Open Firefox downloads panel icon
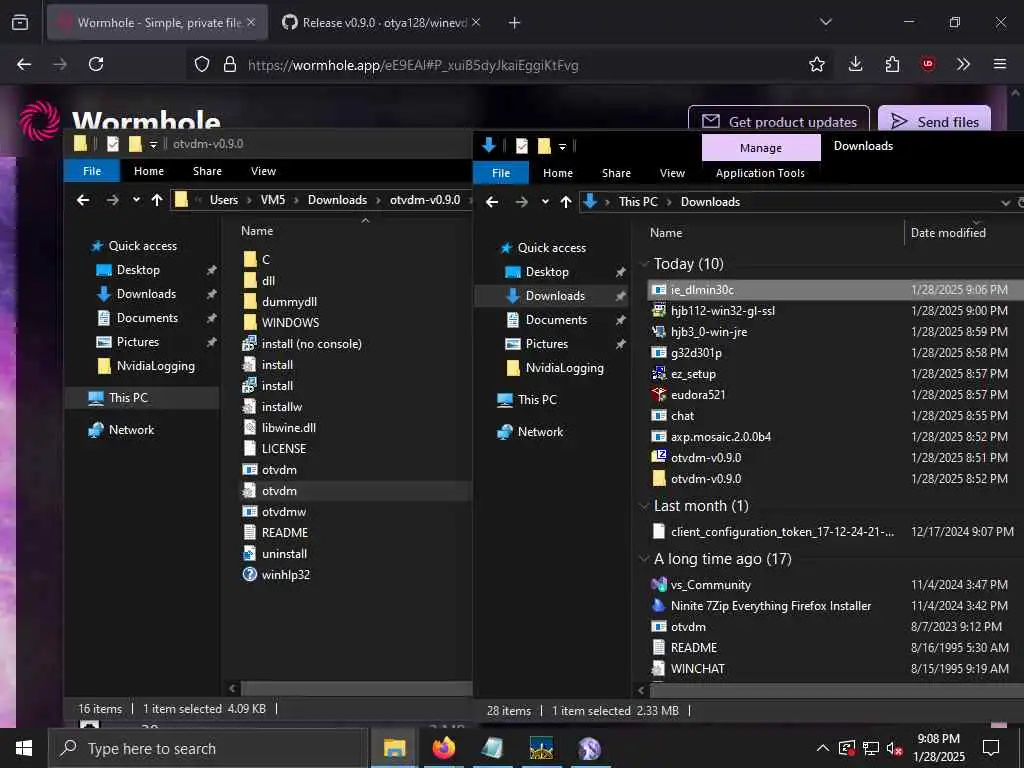This screenshot has width=1024, height=768. pyautogui.click(x=855, y=64)
